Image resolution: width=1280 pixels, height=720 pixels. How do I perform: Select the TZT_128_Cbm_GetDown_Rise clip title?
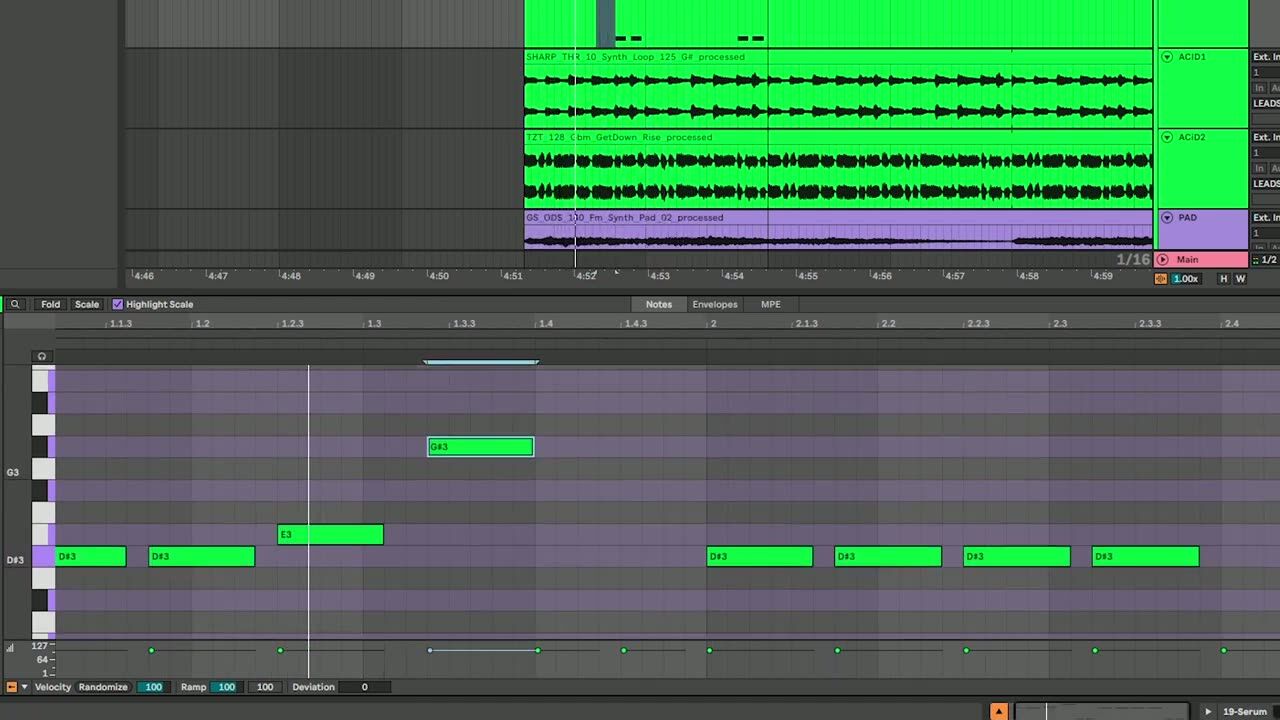(x=619, y=137)
